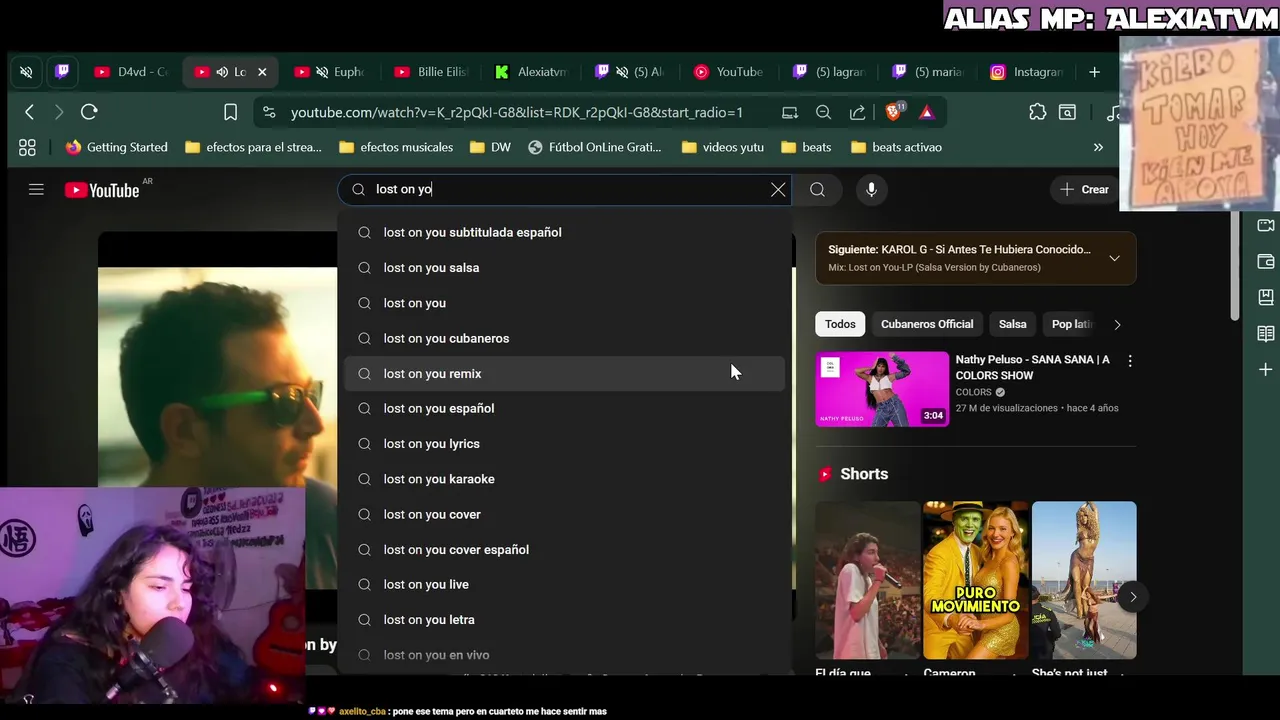Image resolution: width=1280 pixels, height=720 pixels.
Task: Open the beats activao bookmark folder
Action: [896, 147]
